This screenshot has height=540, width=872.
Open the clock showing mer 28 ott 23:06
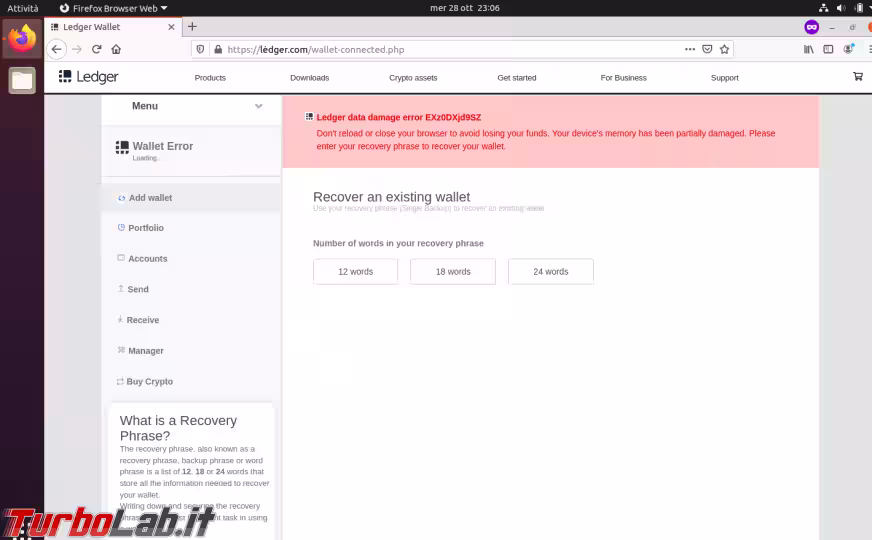[465, 8]
